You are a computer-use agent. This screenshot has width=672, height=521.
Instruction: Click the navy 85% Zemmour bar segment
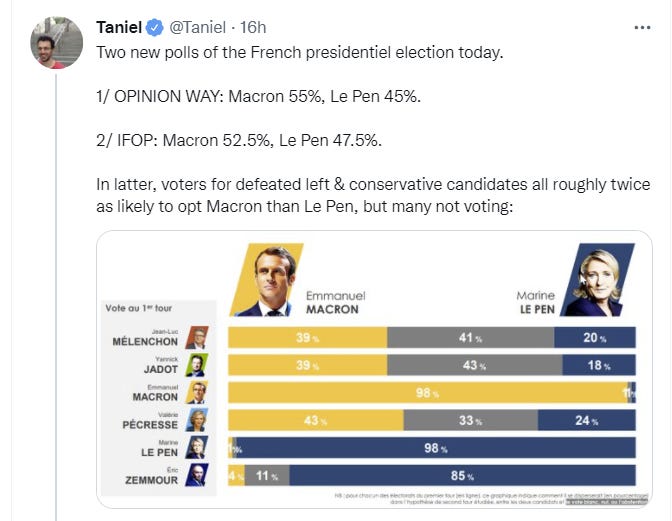[461, 475]
